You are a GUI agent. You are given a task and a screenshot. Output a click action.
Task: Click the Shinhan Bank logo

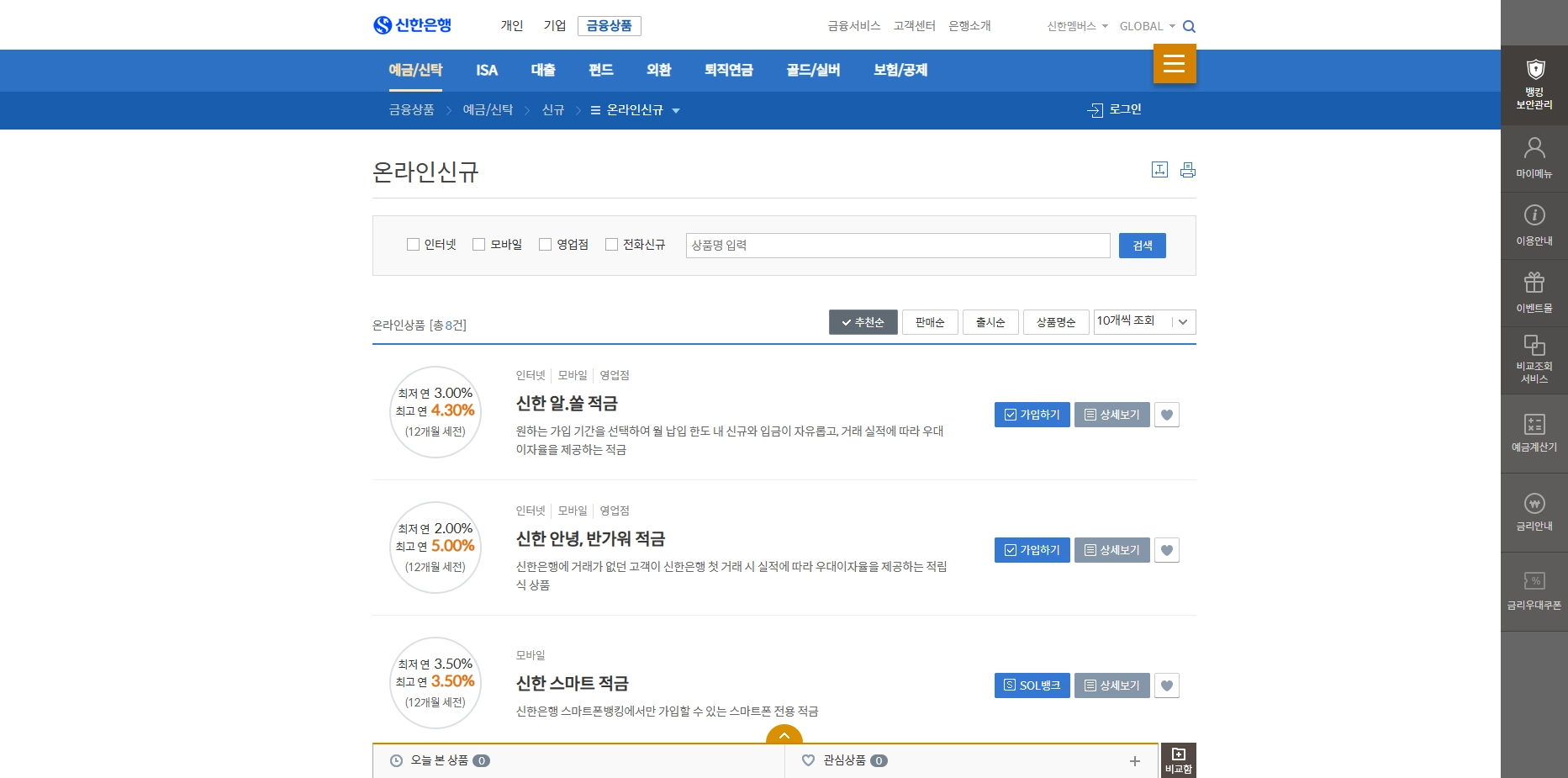[412, 25]
